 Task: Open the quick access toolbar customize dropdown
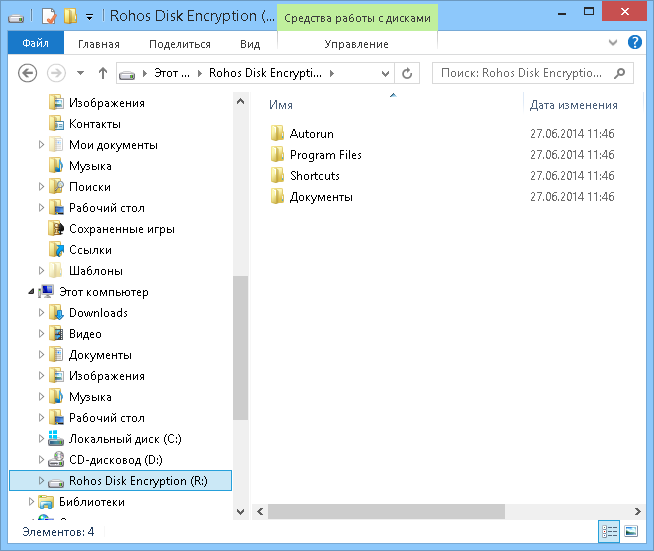[89, 17]
